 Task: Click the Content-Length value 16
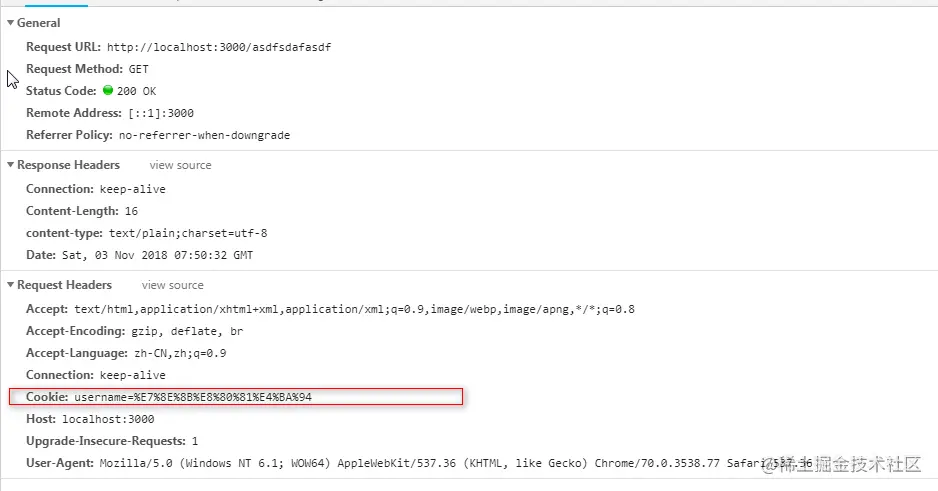(x=132, y=211)
